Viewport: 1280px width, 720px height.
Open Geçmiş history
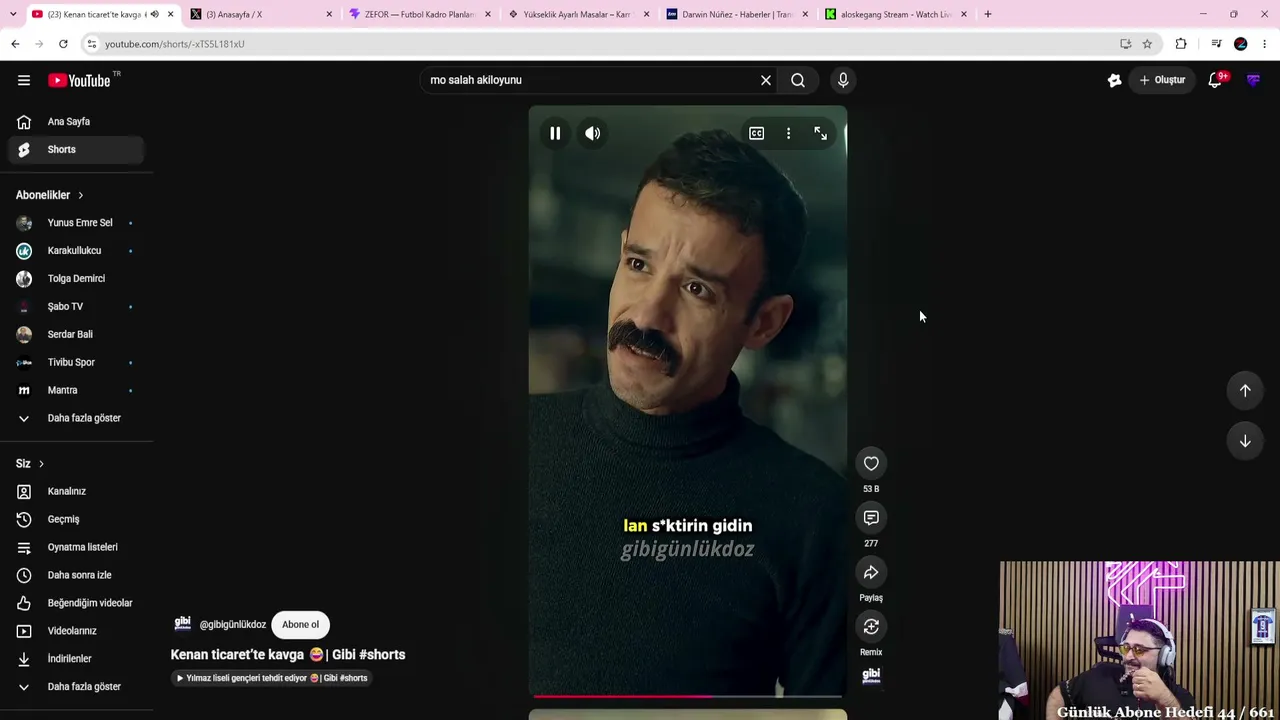click(76, 520)
